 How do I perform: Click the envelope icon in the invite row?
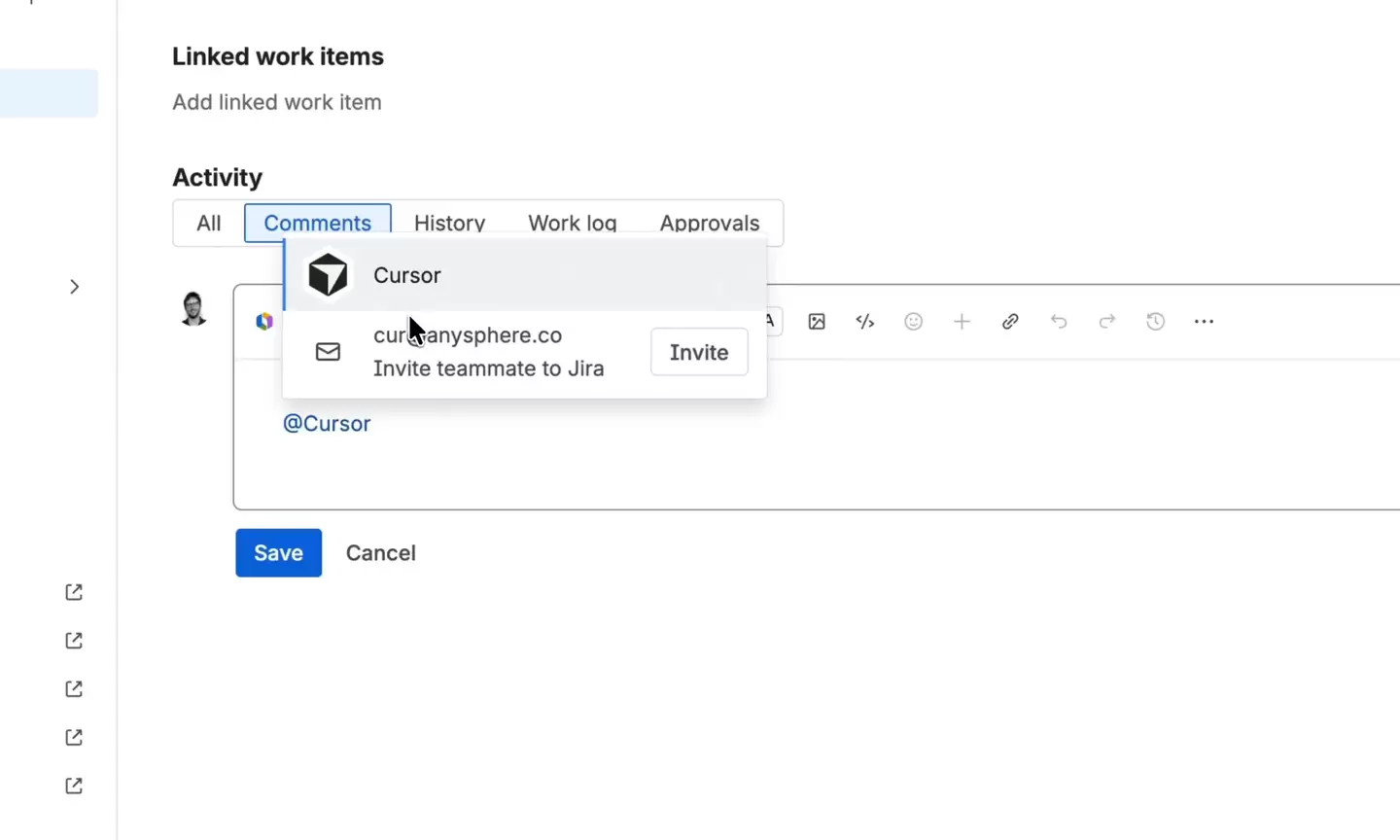coord(328,352)
